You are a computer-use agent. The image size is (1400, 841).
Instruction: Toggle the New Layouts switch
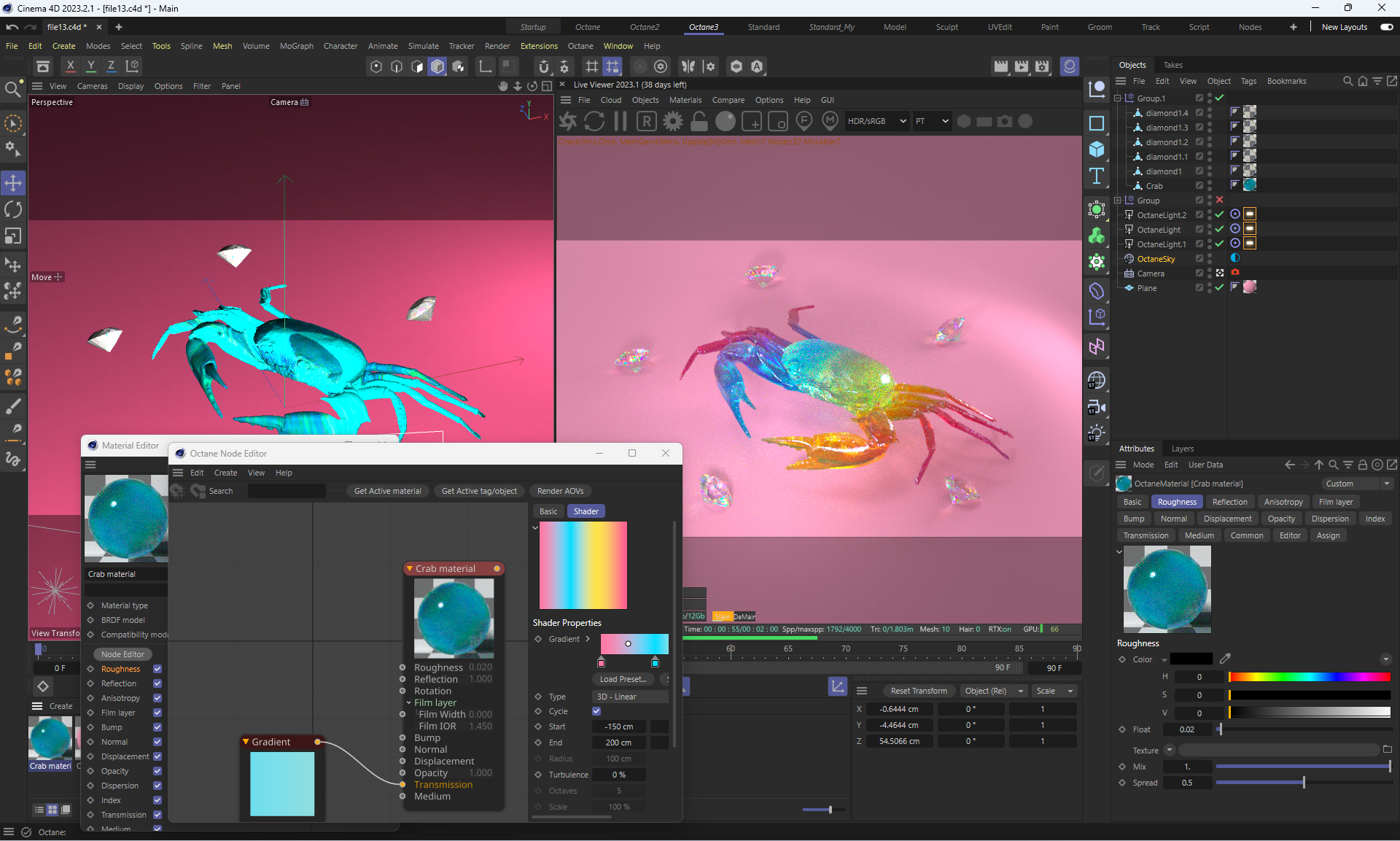tap(1386, 27)
